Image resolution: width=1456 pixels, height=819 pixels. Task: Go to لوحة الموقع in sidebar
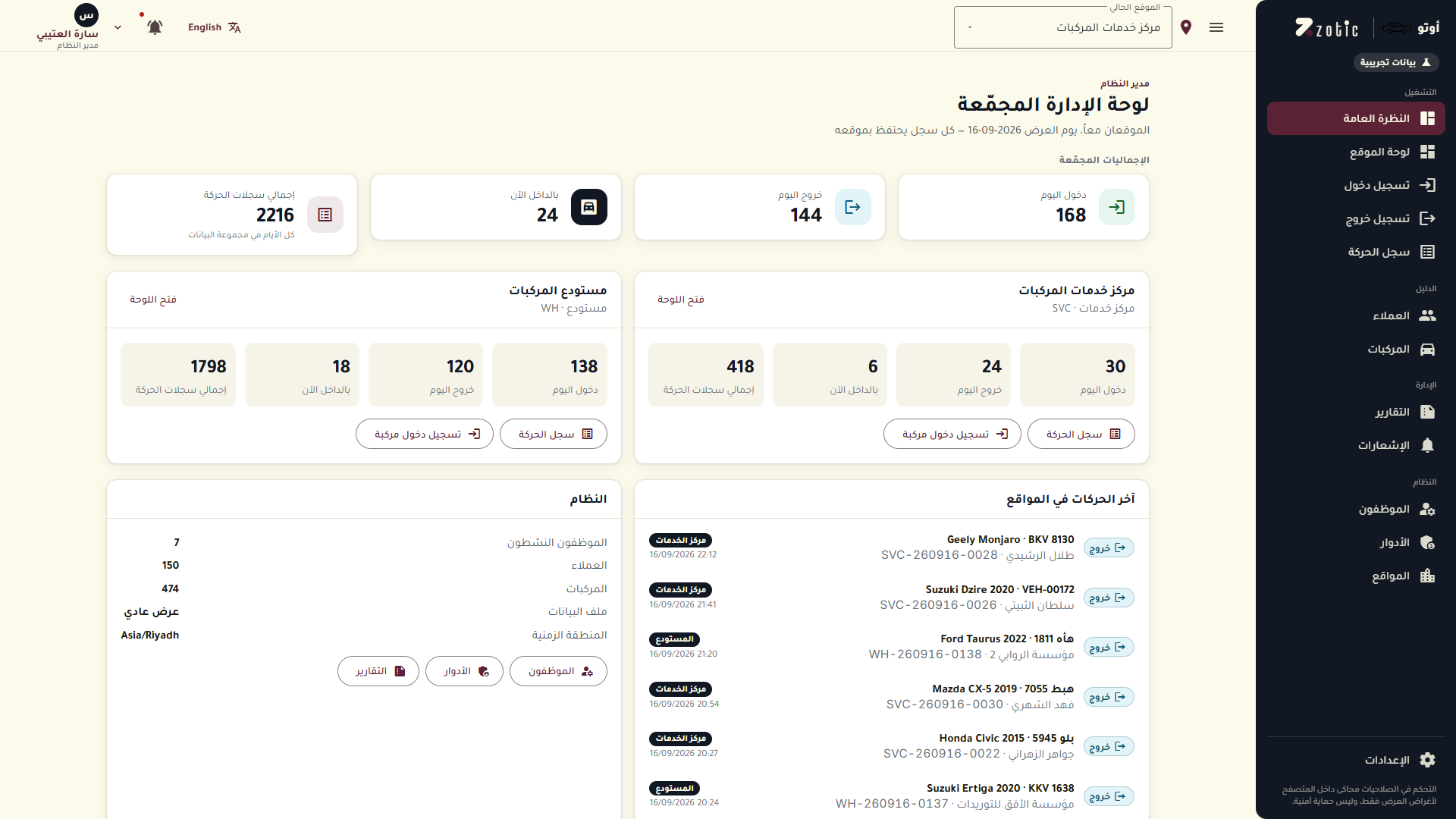pyautogui.click(x=1356, y=152)
